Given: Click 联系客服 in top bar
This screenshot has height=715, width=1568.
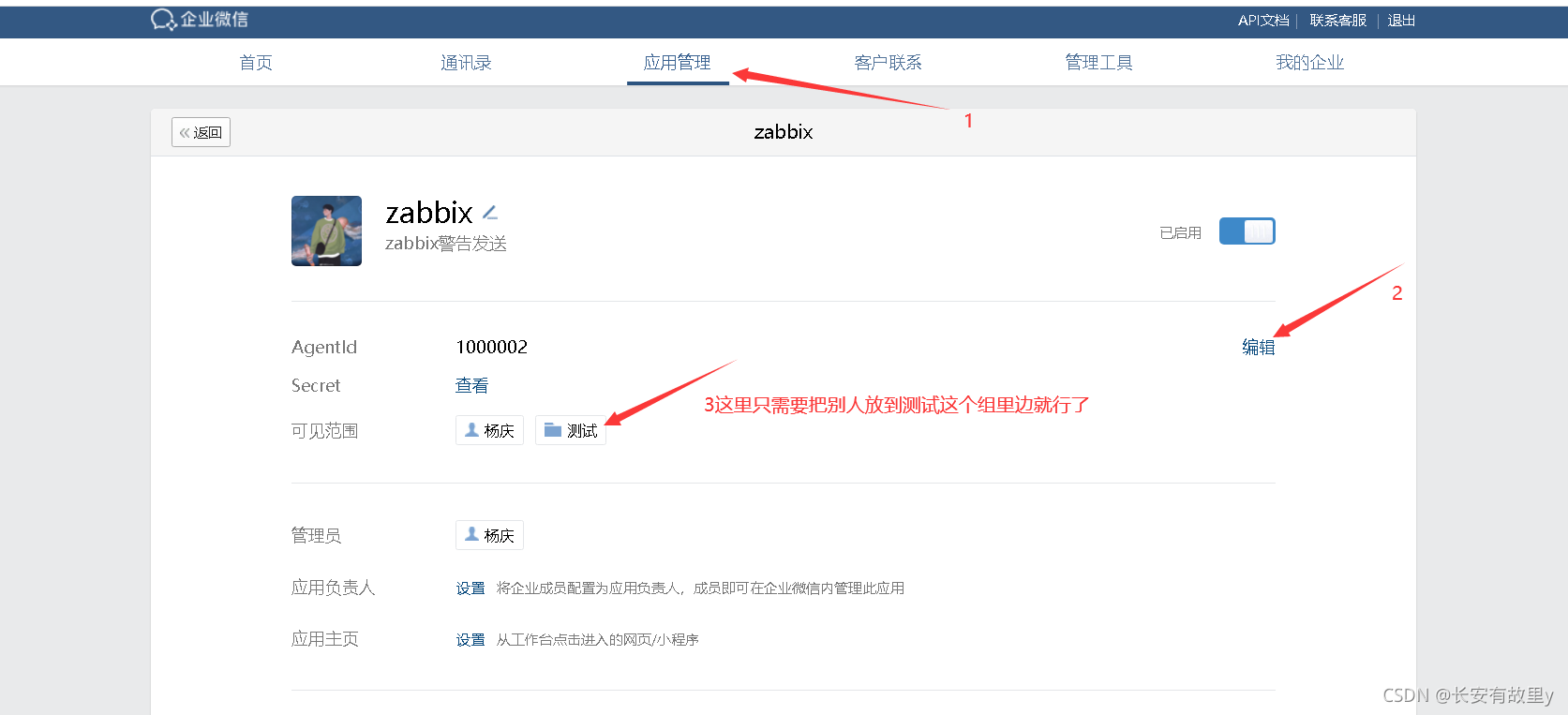Looking at the screenshot, I should tap(1337, 21).
